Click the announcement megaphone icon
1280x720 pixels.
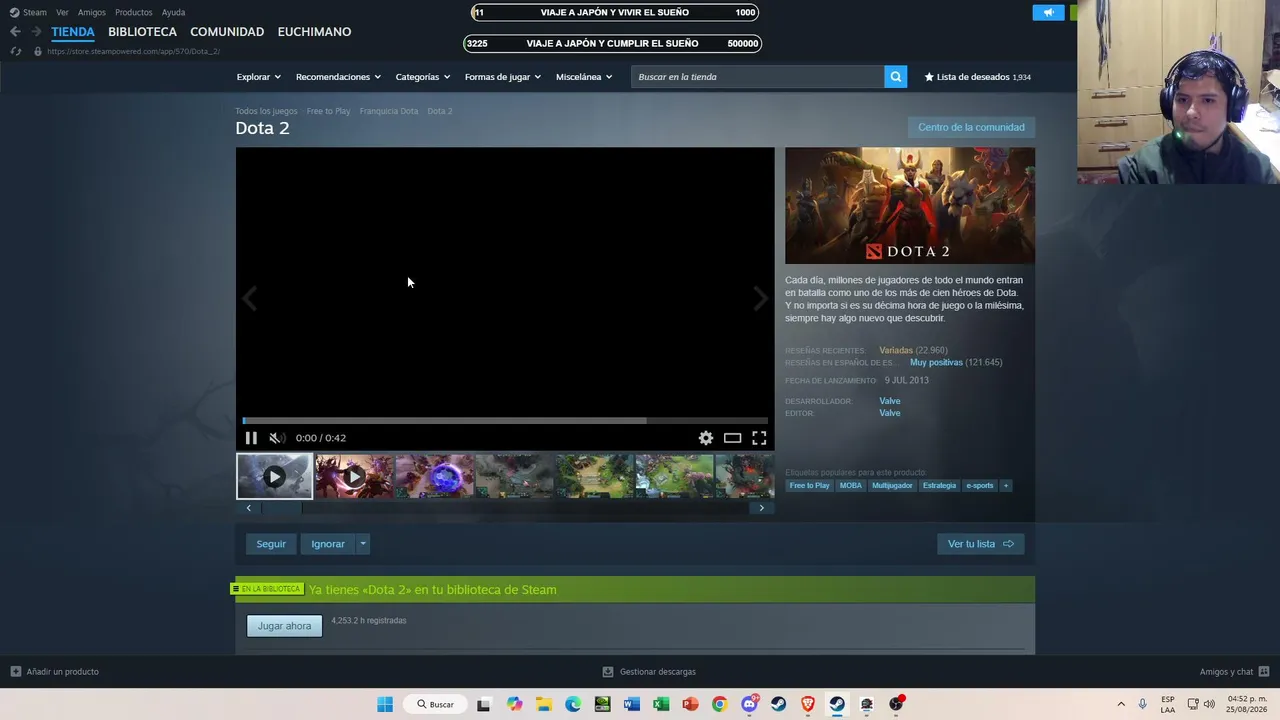[x=1048, y=13]
